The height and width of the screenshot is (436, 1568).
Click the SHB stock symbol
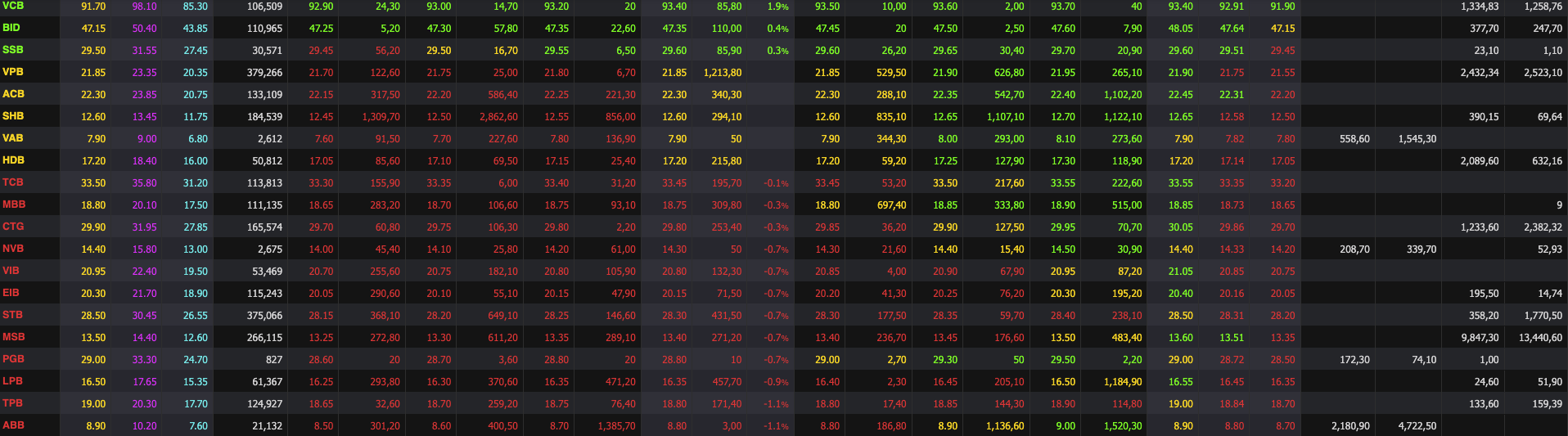pos(13,116)
